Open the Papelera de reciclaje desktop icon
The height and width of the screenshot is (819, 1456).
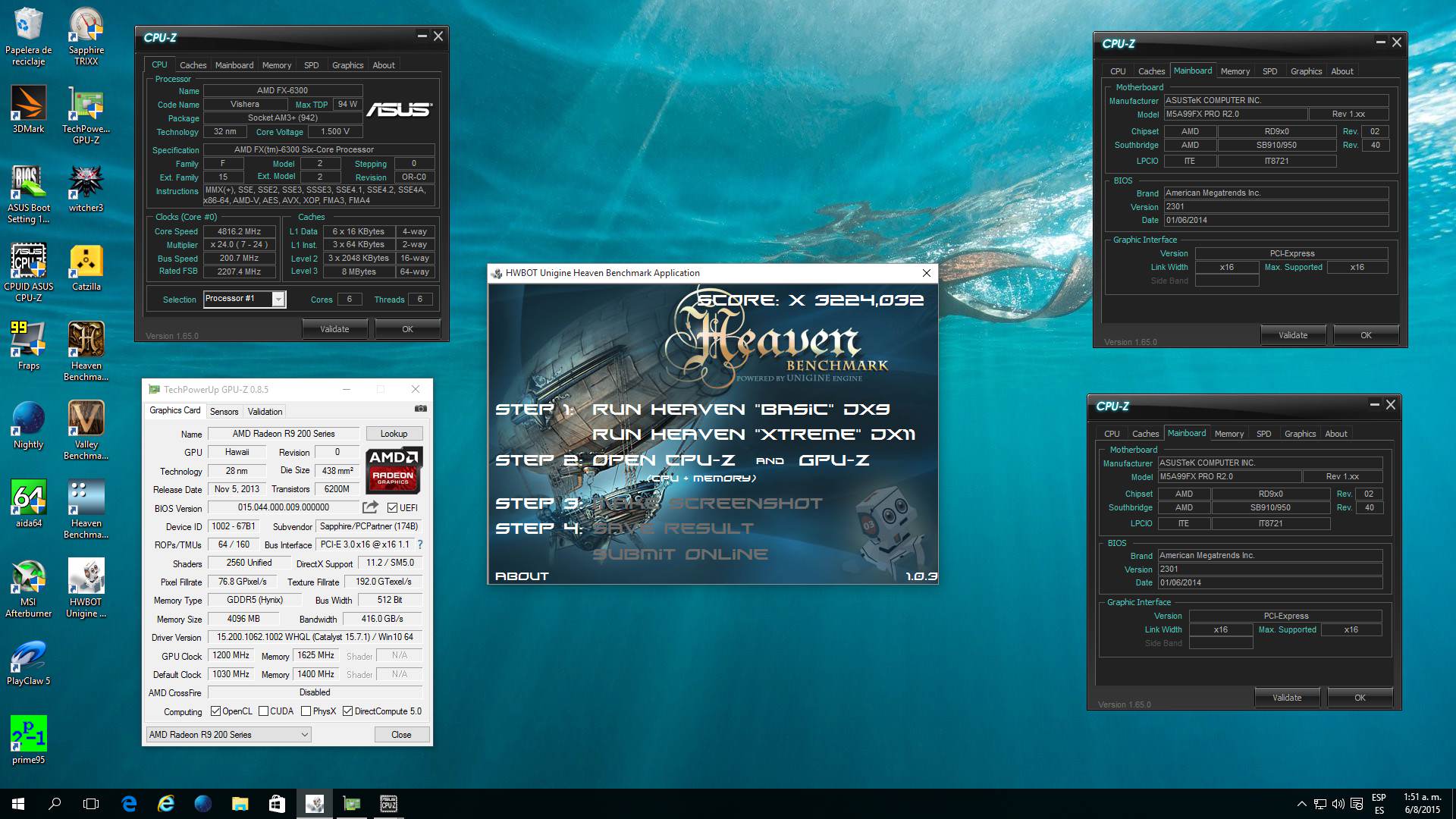[28, 36]
